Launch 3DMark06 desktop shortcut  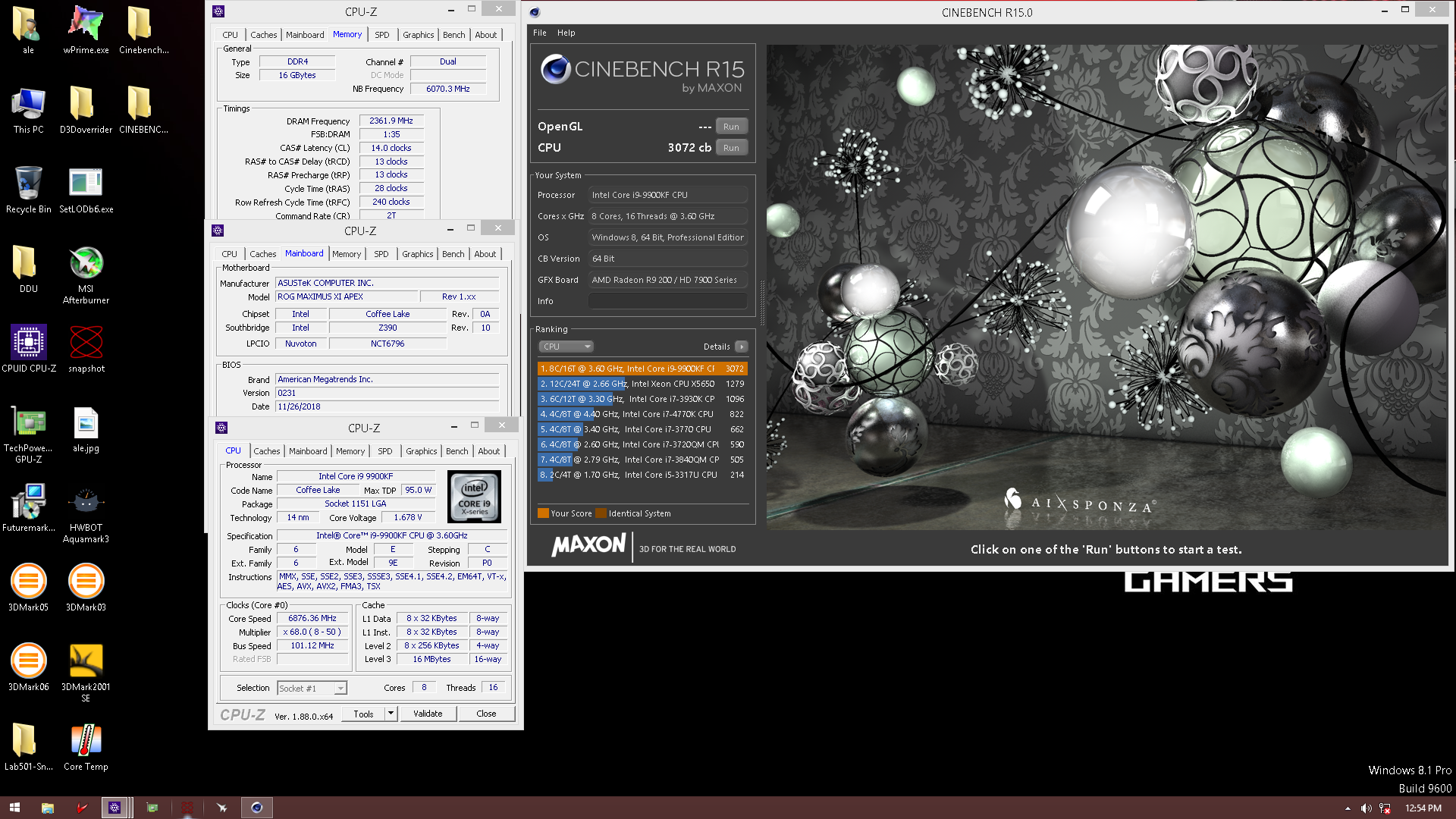point(28,667)
